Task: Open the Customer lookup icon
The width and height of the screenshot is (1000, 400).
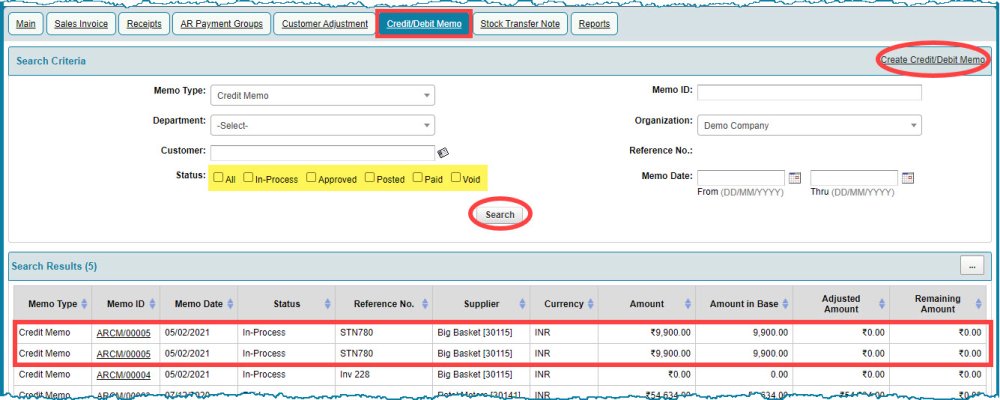Action: tap(444, 152)
